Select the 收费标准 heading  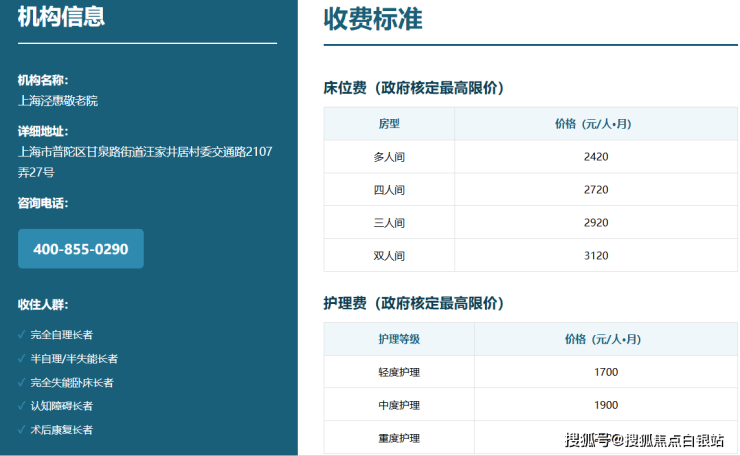click(373, 19)
